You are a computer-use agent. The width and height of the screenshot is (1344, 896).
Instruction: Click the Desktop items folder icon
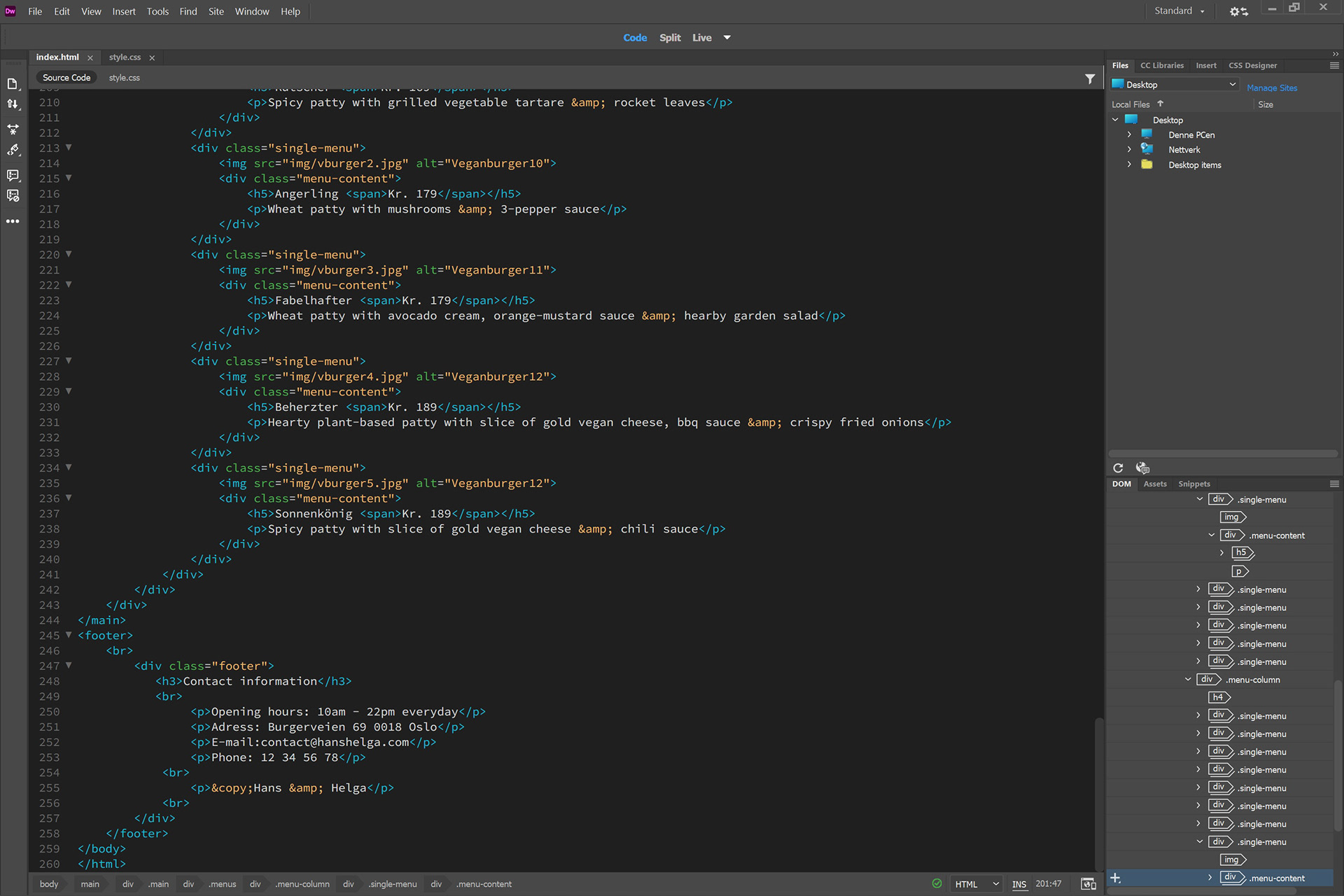1147,164
